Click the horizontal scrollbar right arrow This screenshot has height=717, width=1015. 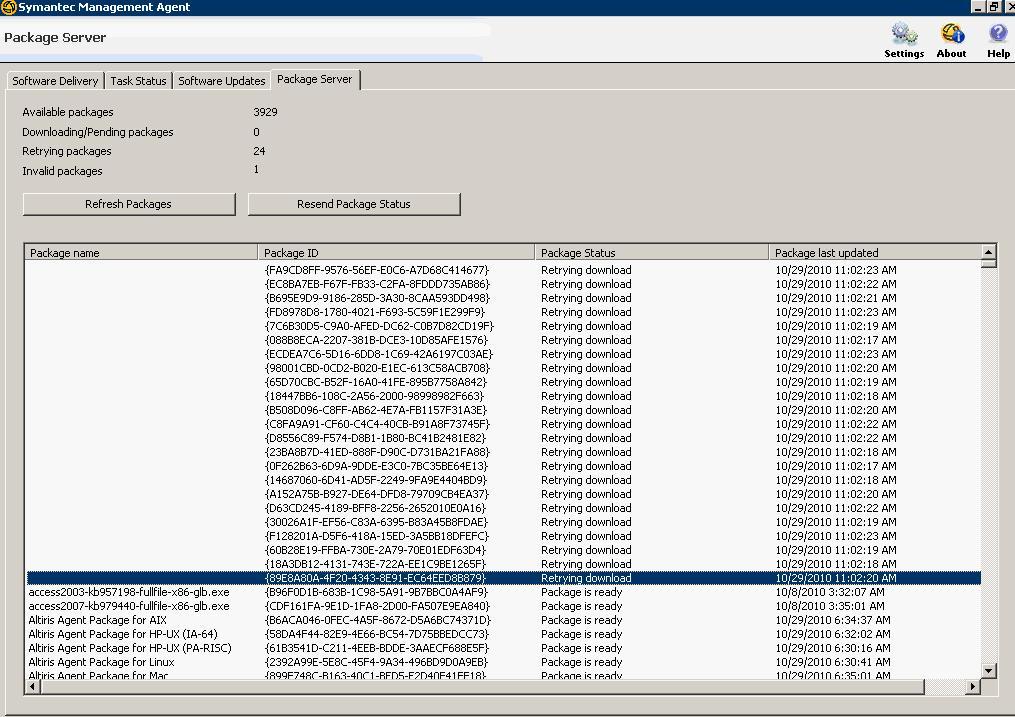973,686
